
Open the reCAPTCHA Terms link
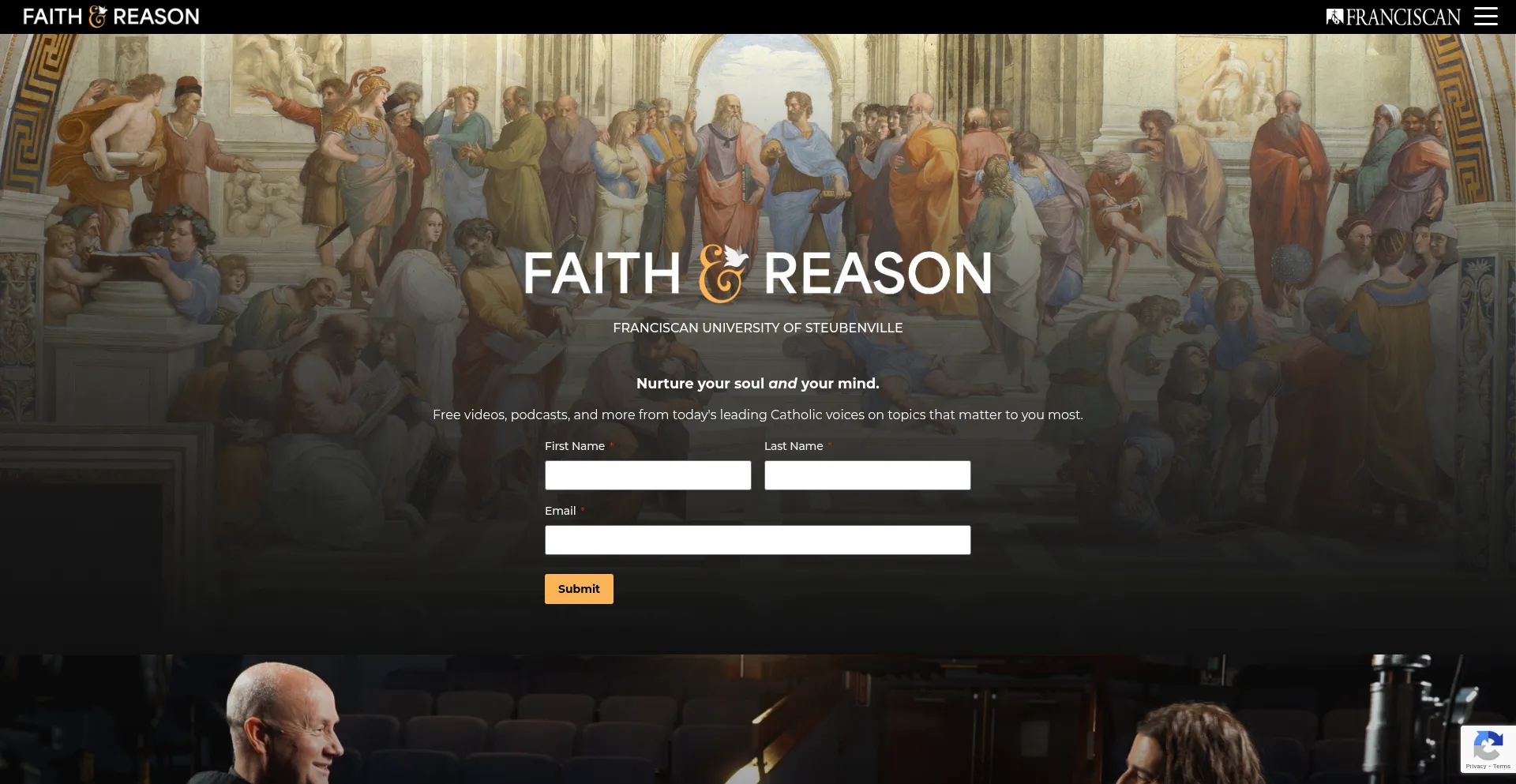pos(1502,767)
